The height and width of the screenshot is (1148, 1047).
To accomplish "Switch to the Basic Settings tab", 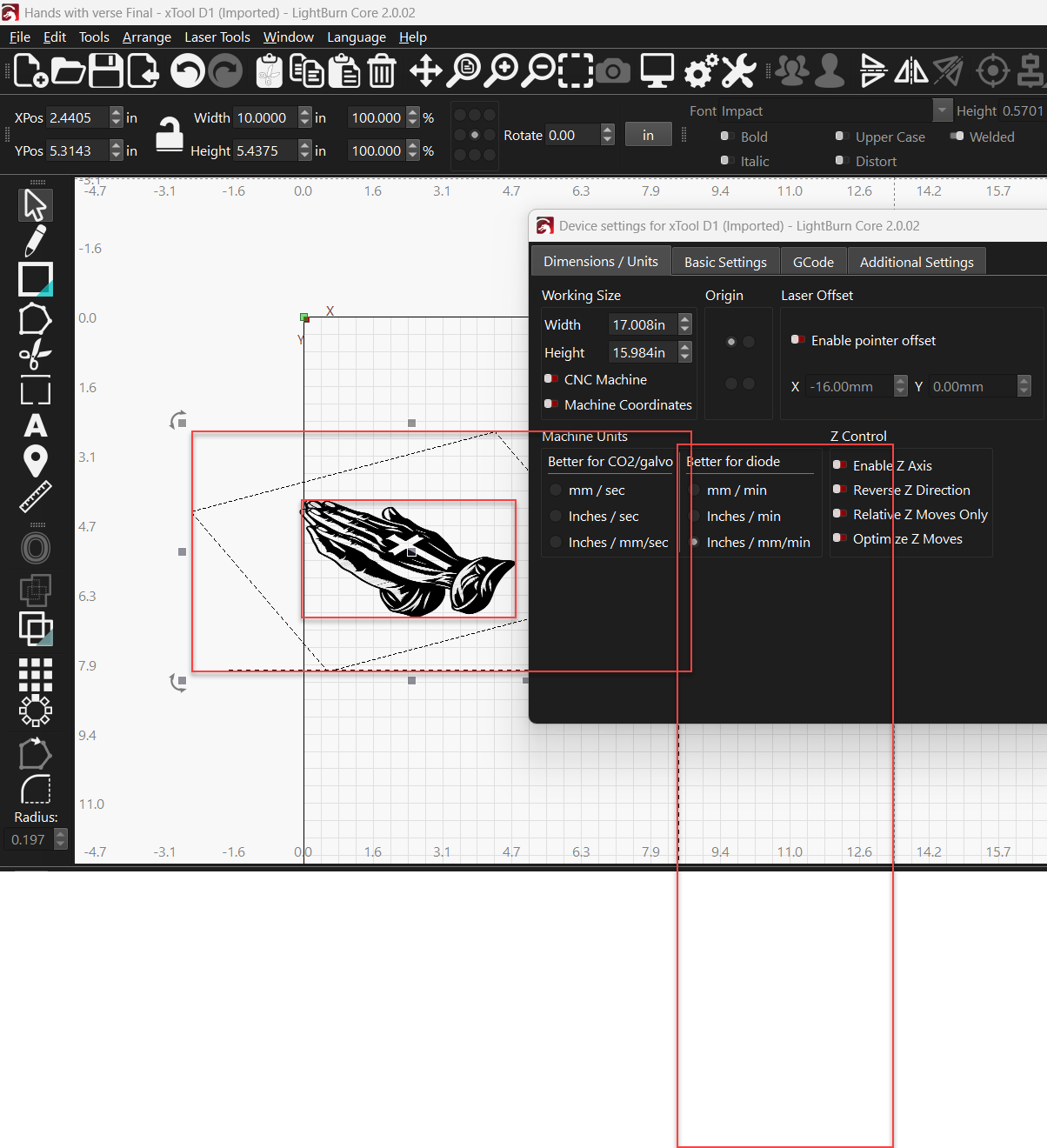I will (725, 262).
